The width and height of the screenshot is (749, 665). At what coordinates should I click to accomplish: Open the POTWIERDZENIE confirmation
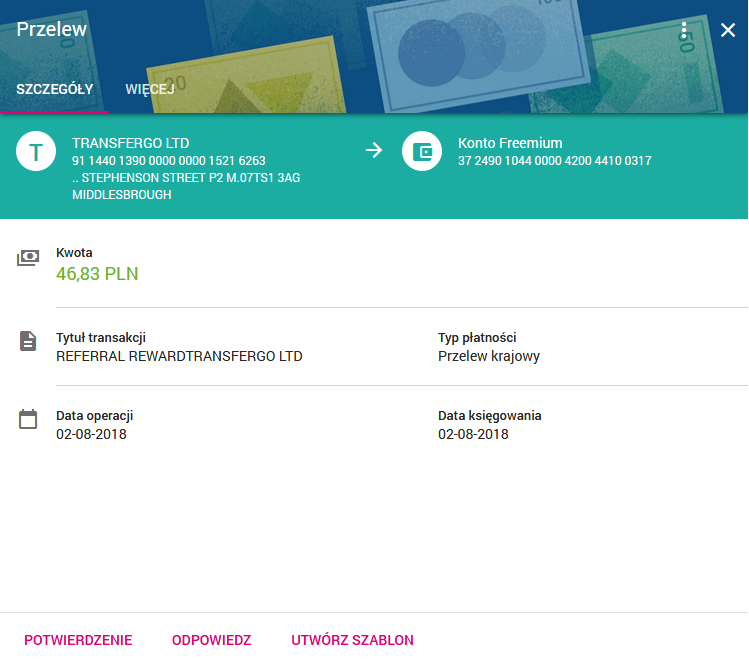tap(78, 640)
